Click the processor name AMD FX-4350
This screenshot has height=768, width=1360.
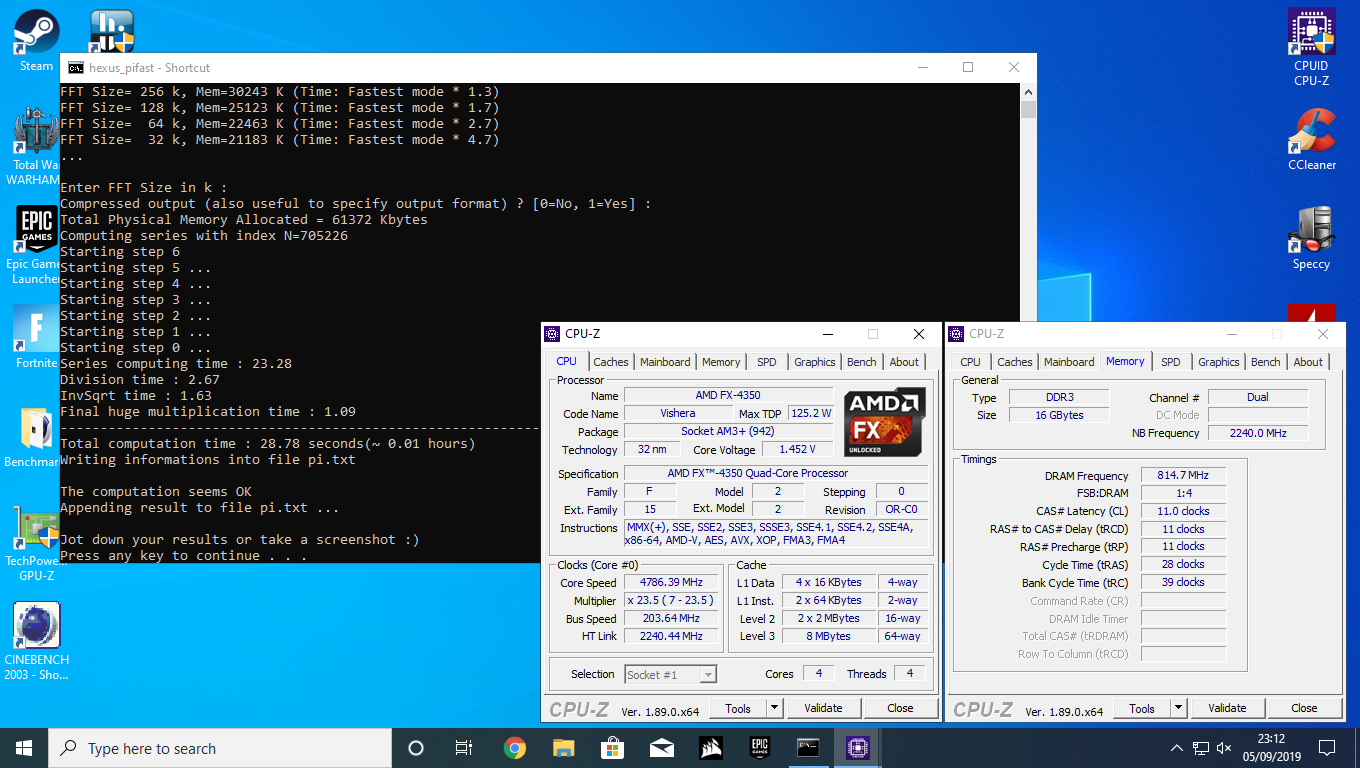click(x=728, y=395)
